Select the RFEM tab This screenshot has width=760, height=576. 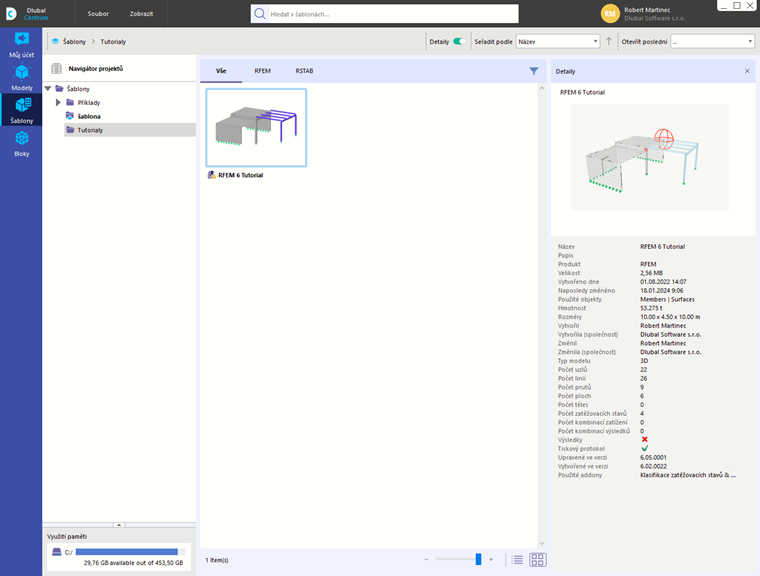point(262,71)
